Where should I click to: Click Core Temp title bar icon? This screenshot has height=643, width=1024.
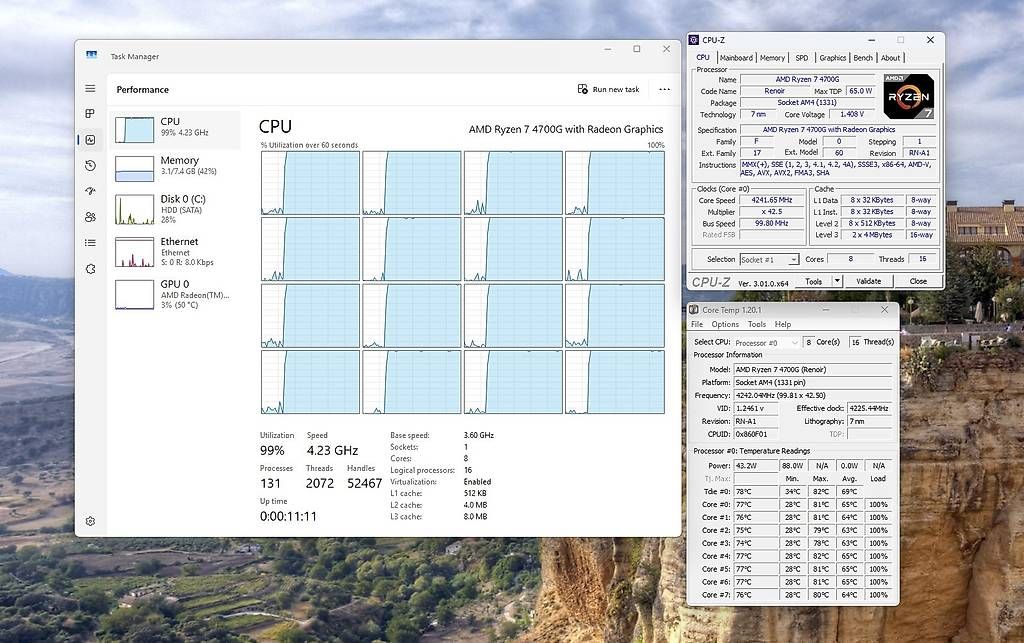tap(694, 309)
